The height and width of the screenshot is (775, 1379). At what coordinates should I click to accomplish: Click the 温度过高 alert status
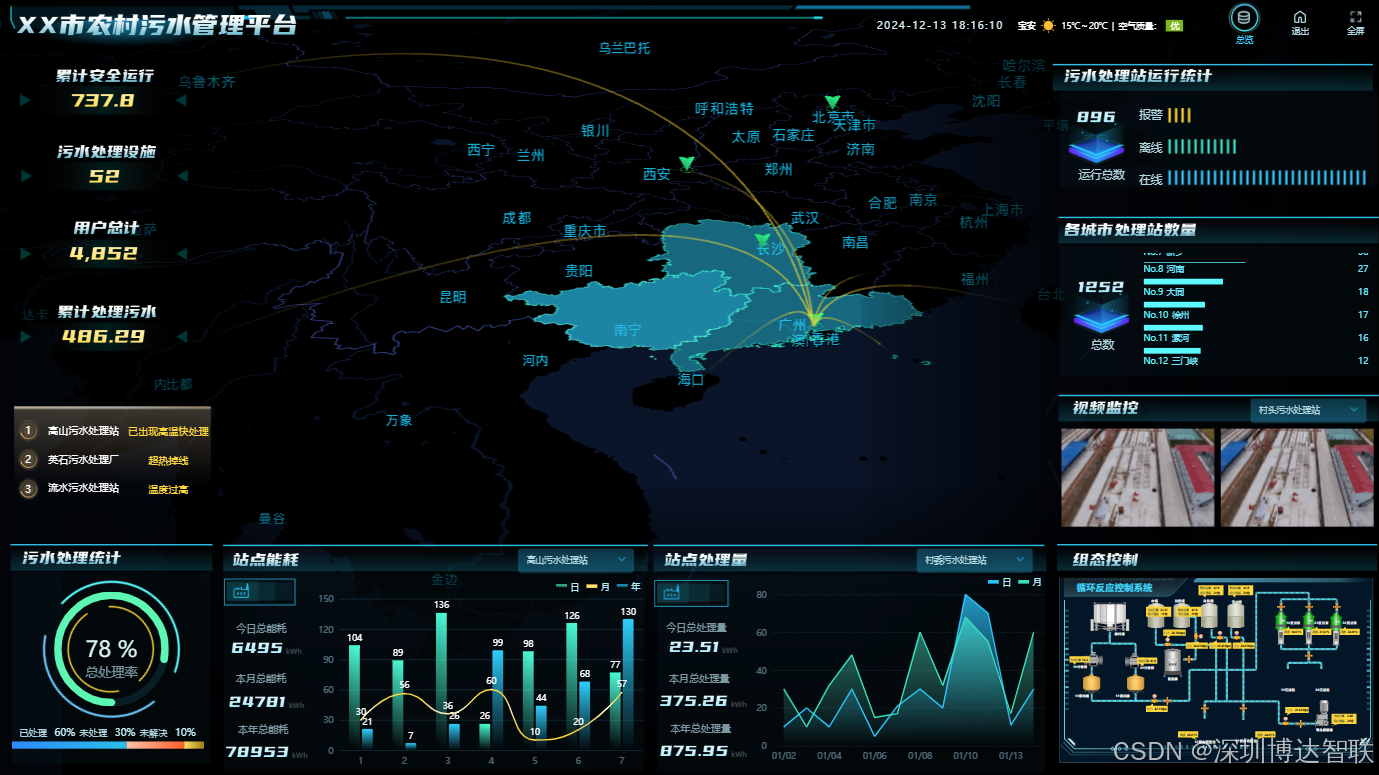click(168, 490)
